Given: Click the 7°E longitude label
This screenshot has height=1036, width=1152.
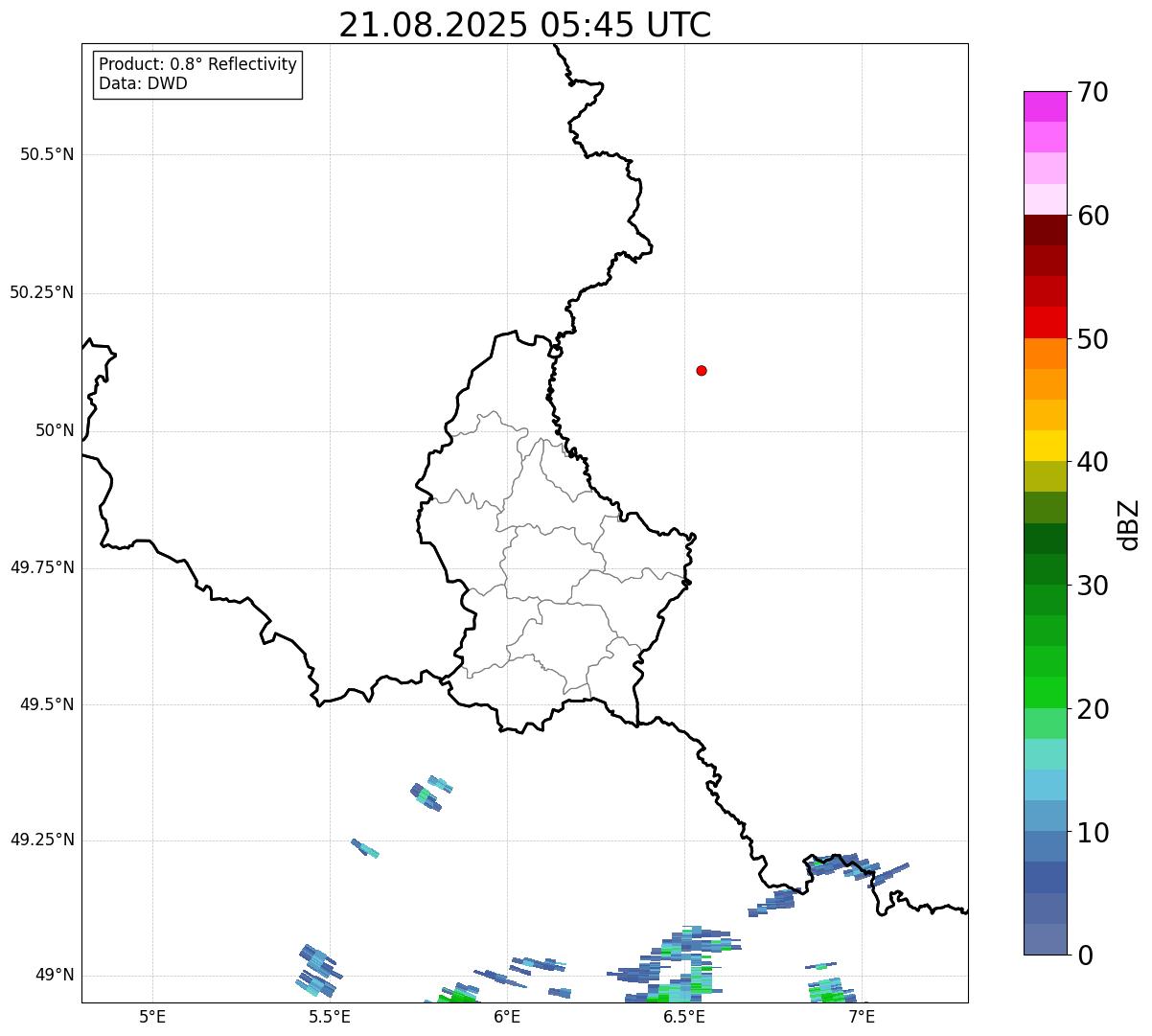Looking at the screenshot, I should (862, 1017).
